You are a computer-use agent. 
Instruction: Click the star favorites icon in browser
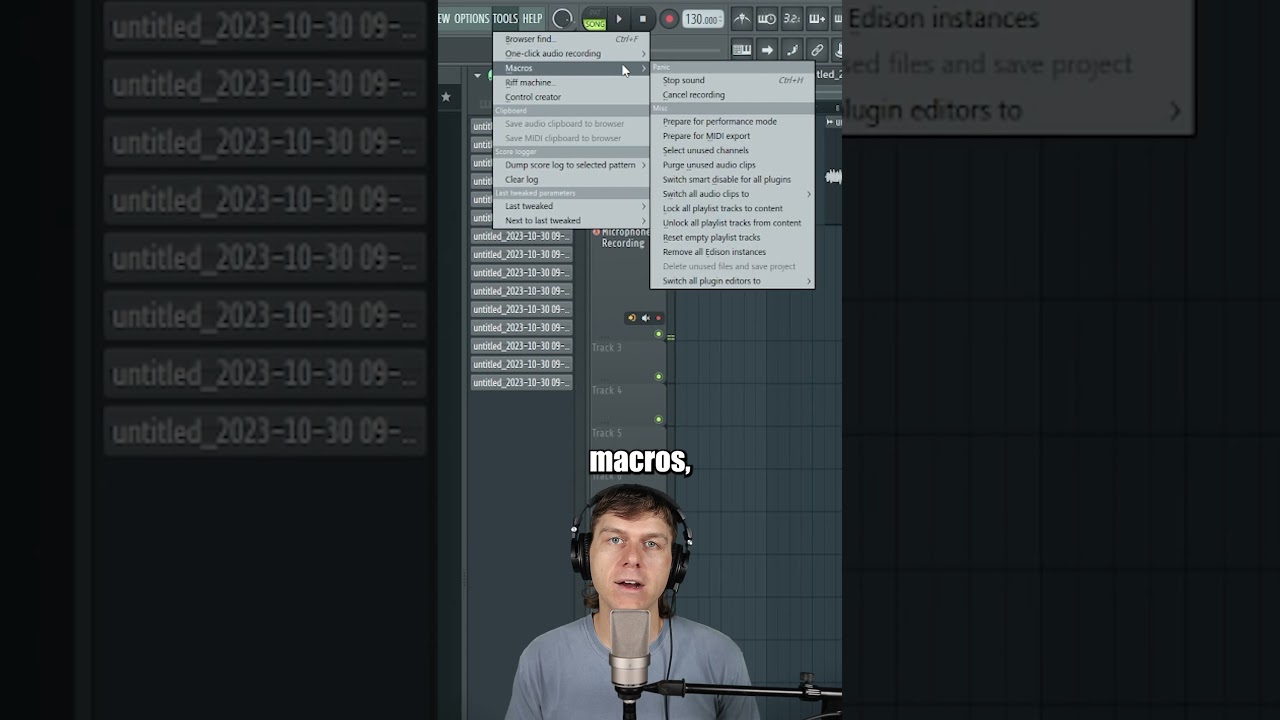[x=446, y=97]
